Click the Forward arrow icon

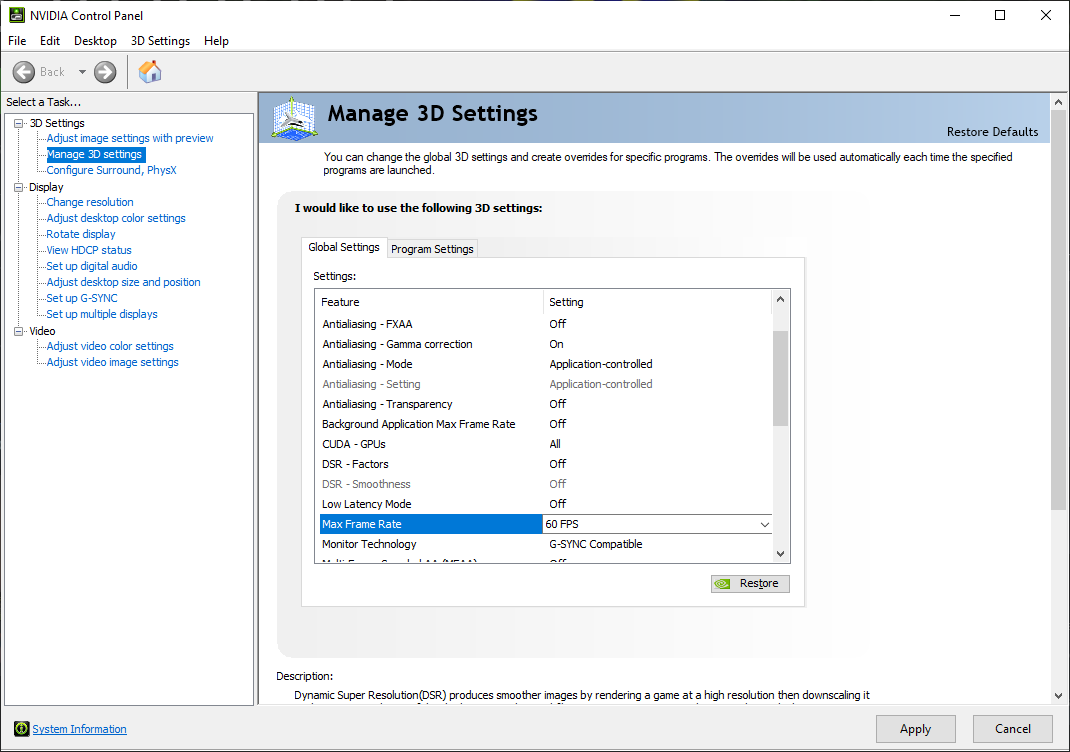point(105,72)
